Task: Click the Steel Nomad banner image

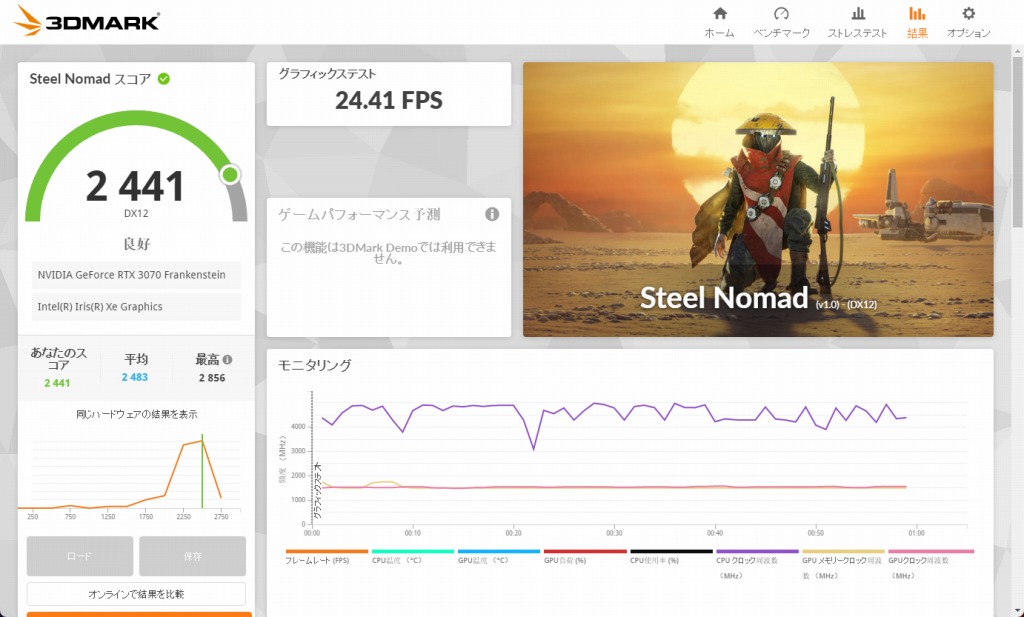Action: [757, 199]
